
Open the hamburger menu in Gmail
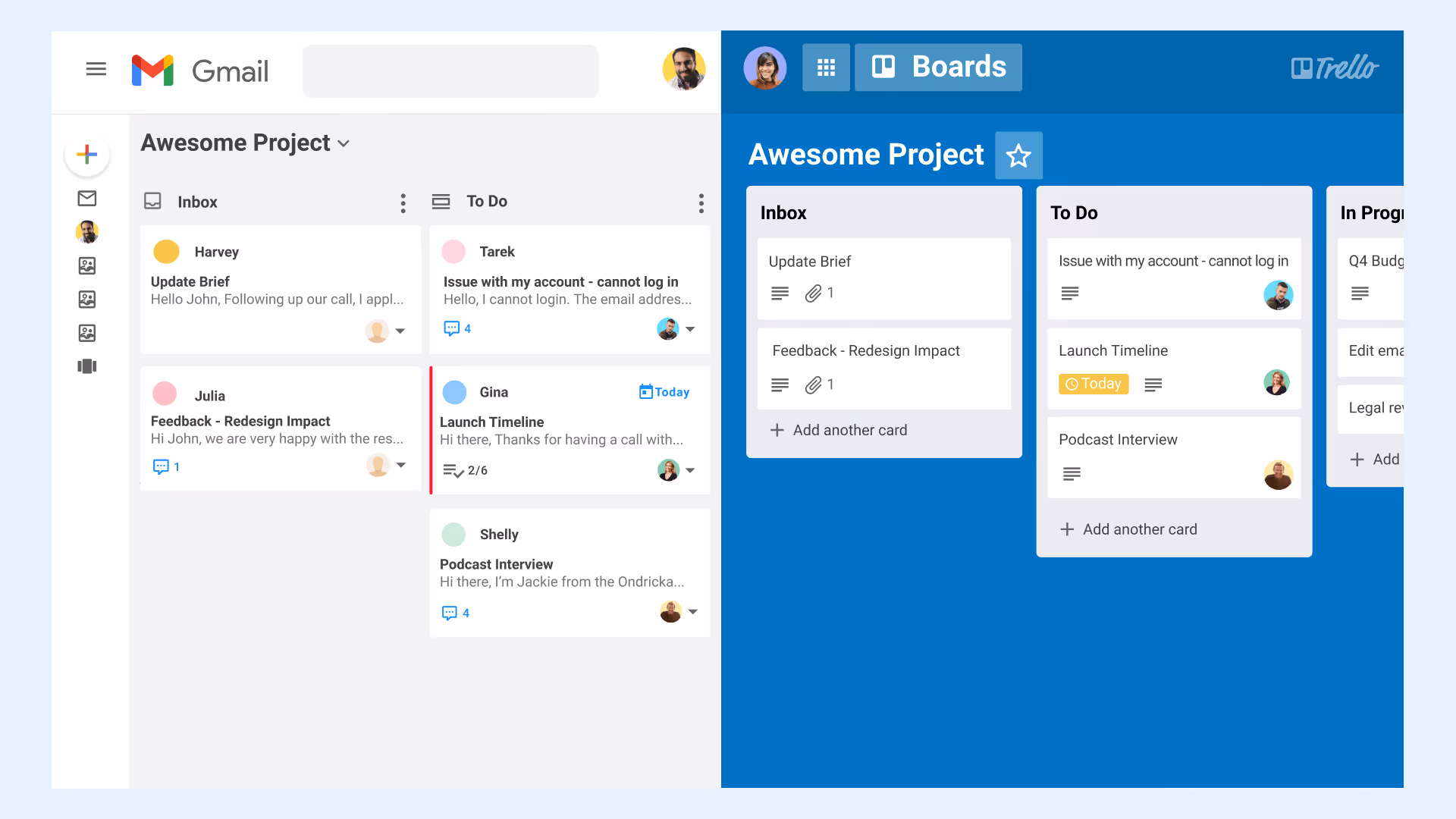tap(96, 68)
